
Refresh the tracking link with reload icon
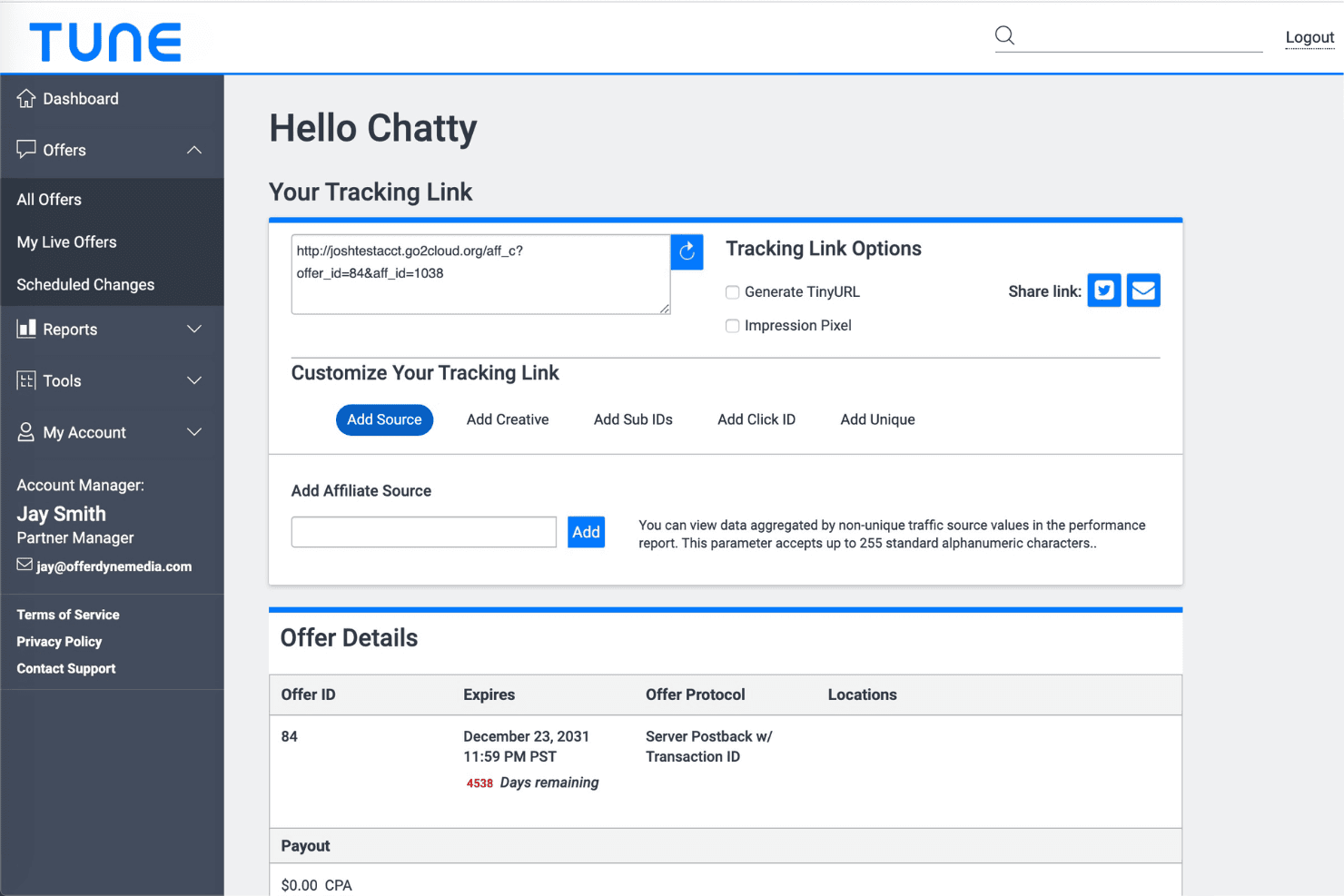coord(687,251)
